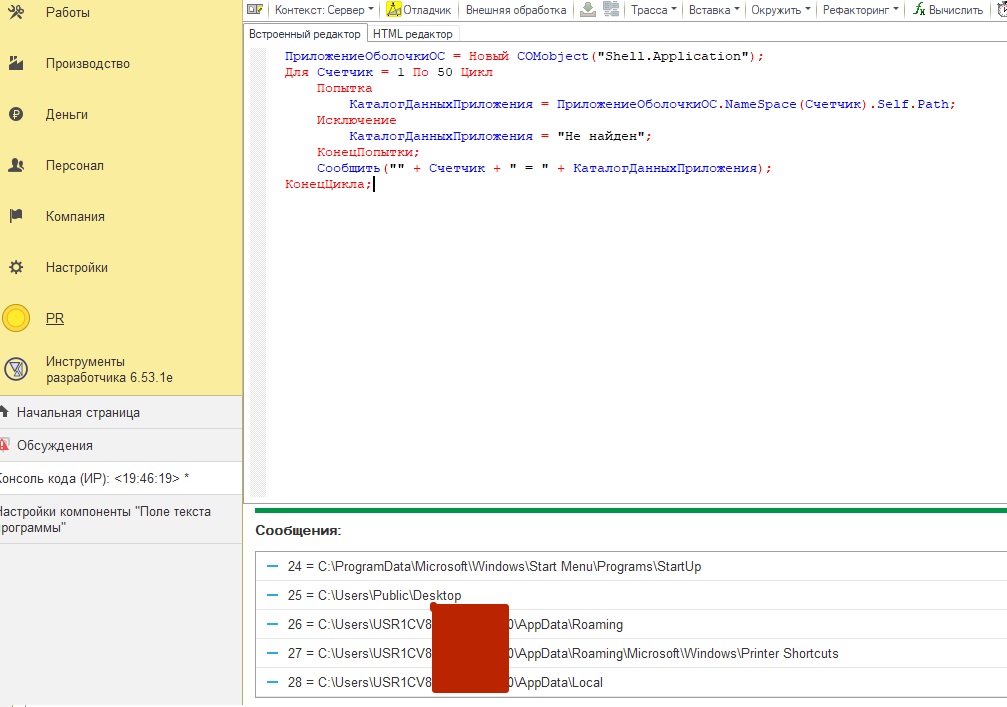Select message line 24 StartUp path
The image size is (1007, 707).
(x=494, y=567)
